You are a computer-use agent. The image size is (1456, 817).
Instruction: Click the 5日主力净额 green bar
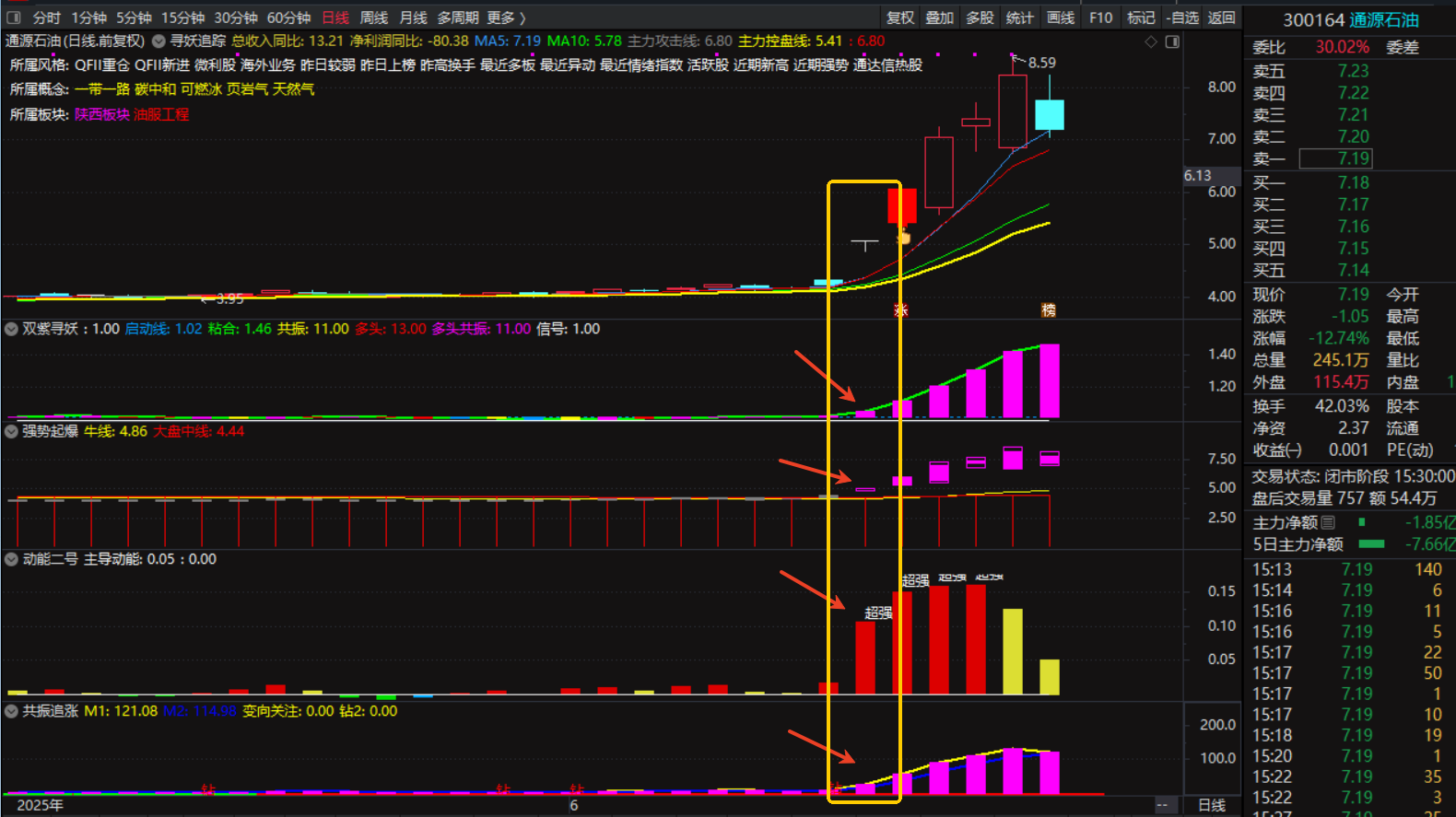click(1371, 544)
